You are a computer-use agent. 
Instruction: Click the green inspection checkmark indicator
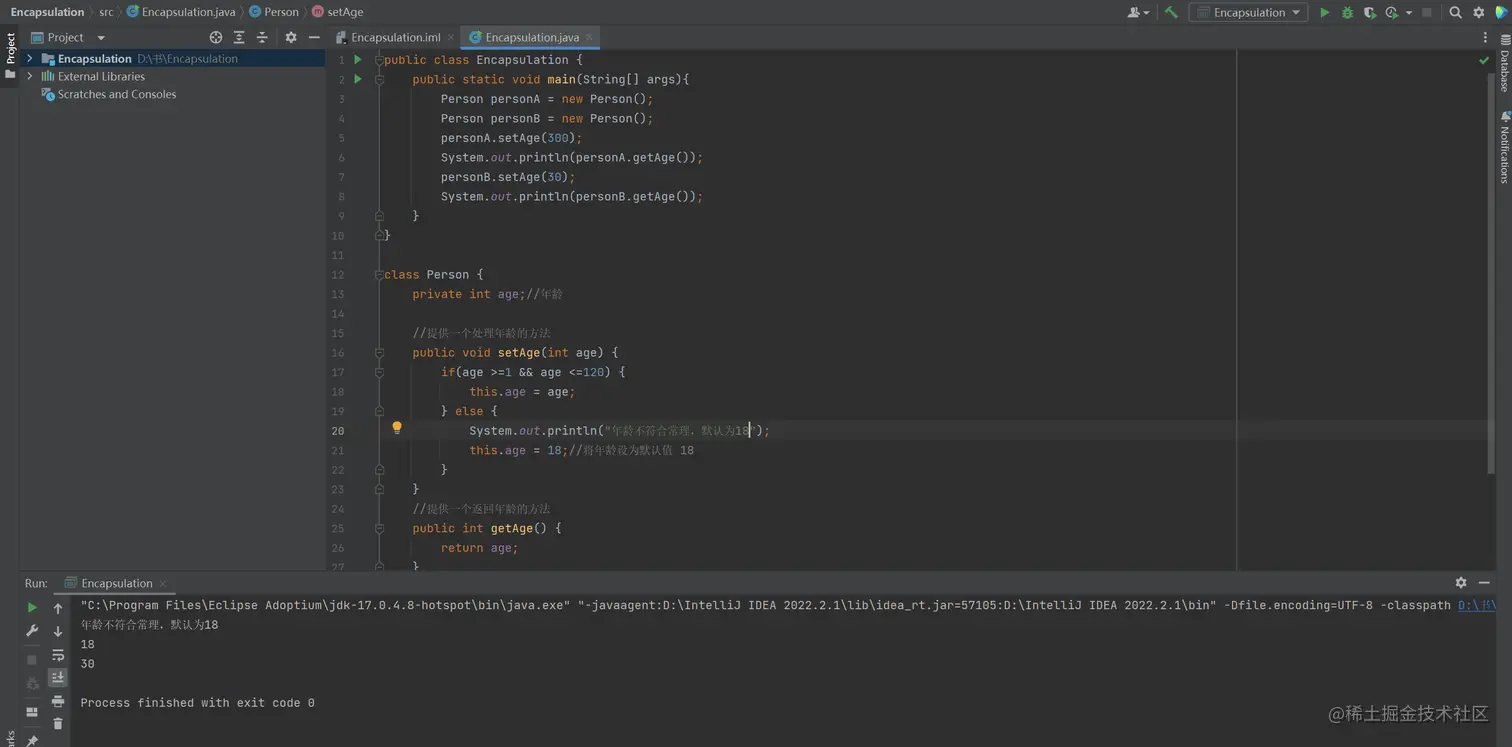1484,60
